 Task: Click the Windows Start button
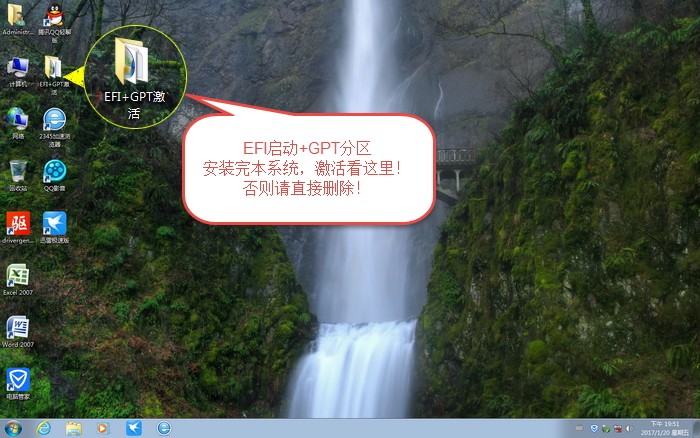point(13,428)
